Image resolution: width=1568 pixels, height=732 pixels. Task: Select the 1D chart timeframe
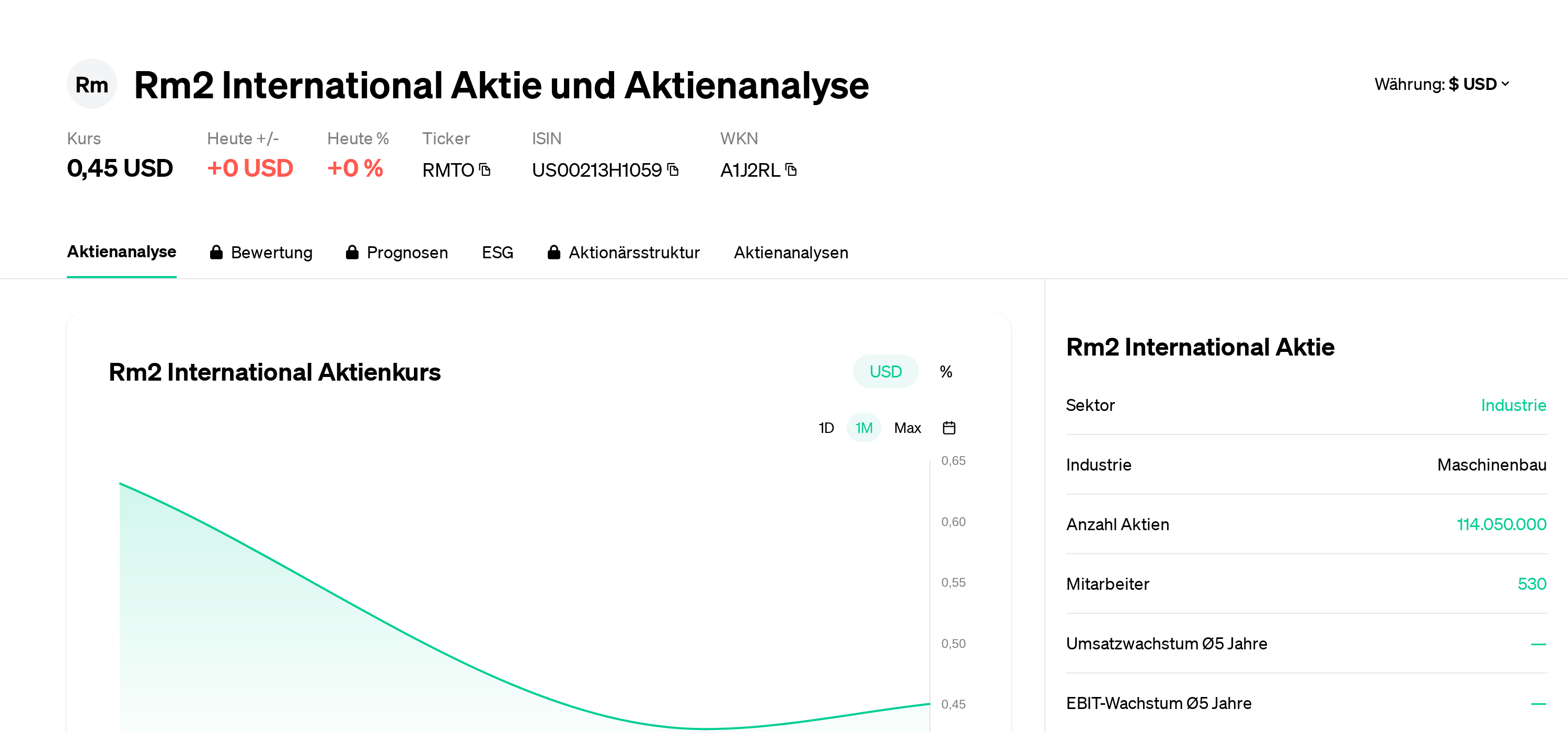(x=826, y=428)
